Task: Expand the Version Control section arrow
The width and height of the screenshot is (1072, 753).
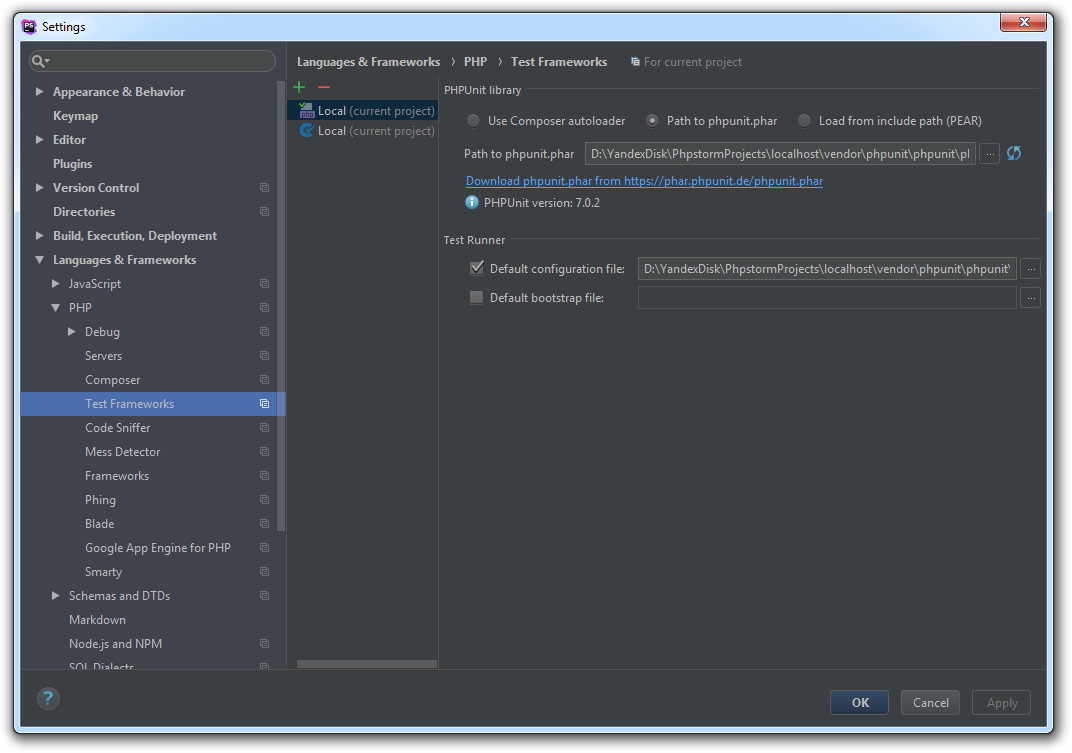Action: [x=40, y=187]
